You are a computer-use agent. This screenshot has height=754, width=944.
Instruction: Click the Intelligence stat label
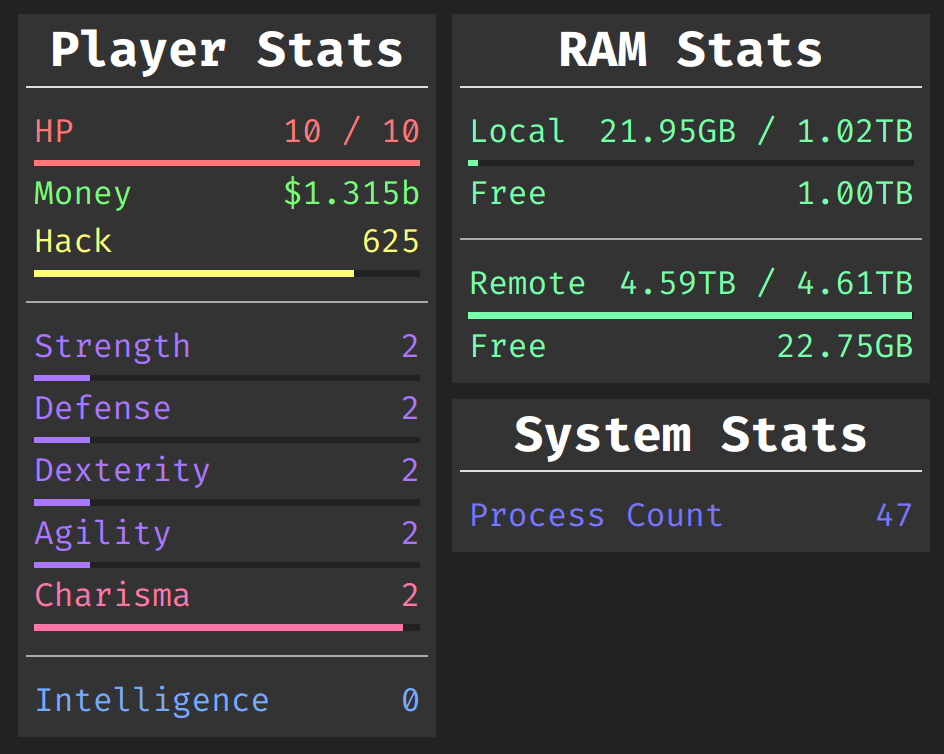coord(152,700)
